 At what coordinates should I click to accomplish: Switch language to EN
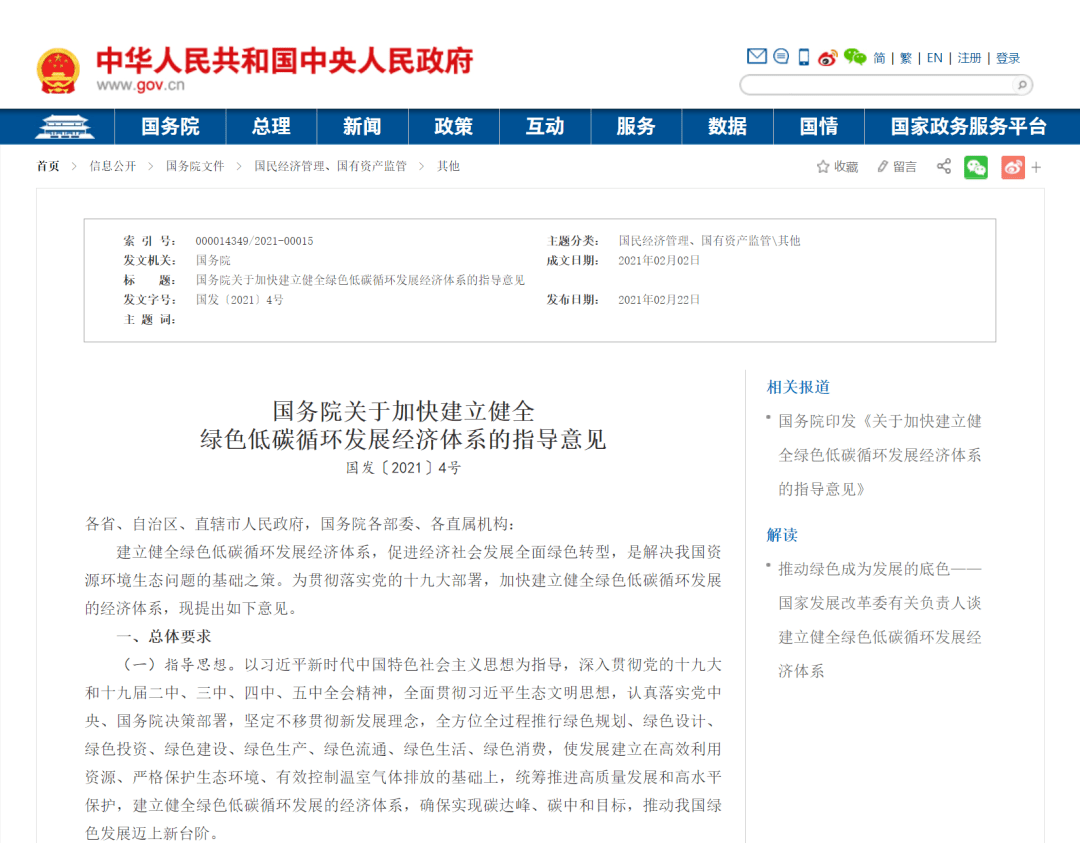pyautogui.click(x=934, y=58)
